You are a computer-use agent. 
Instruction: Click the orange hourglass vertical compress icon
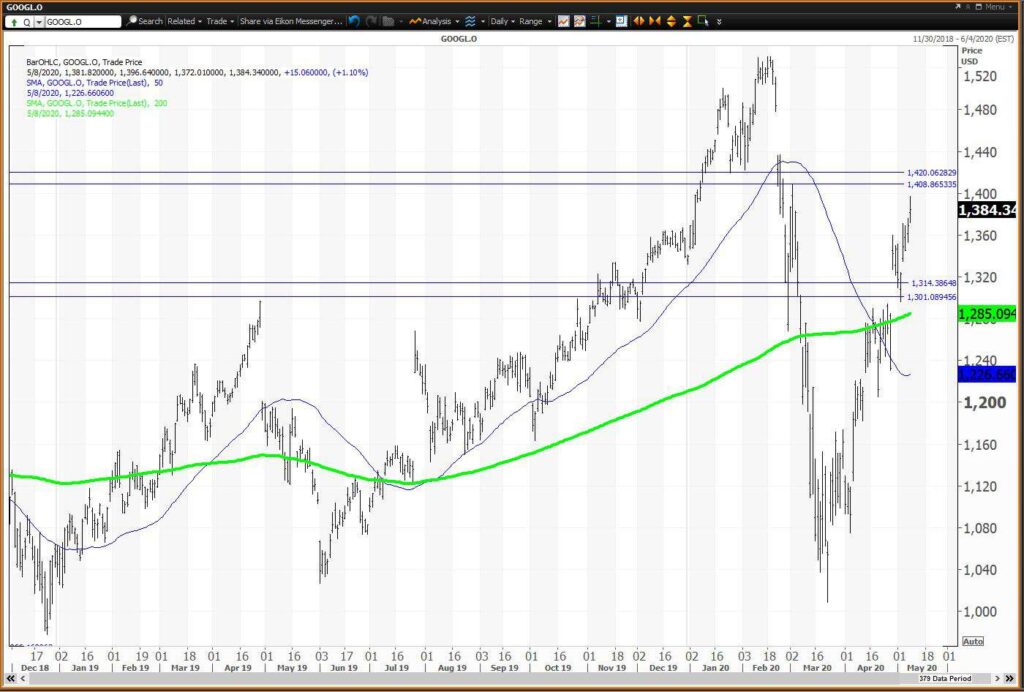(688, 21)
